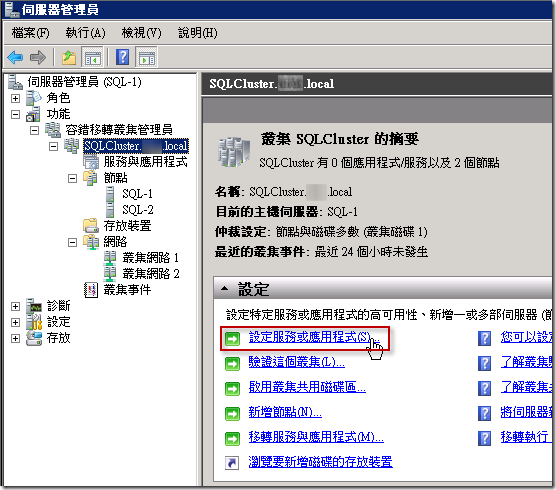Click 瀏覽要新增磁碟的存放裝置 link
This screenshot has height=490, width=556.
tap(321, 462)
